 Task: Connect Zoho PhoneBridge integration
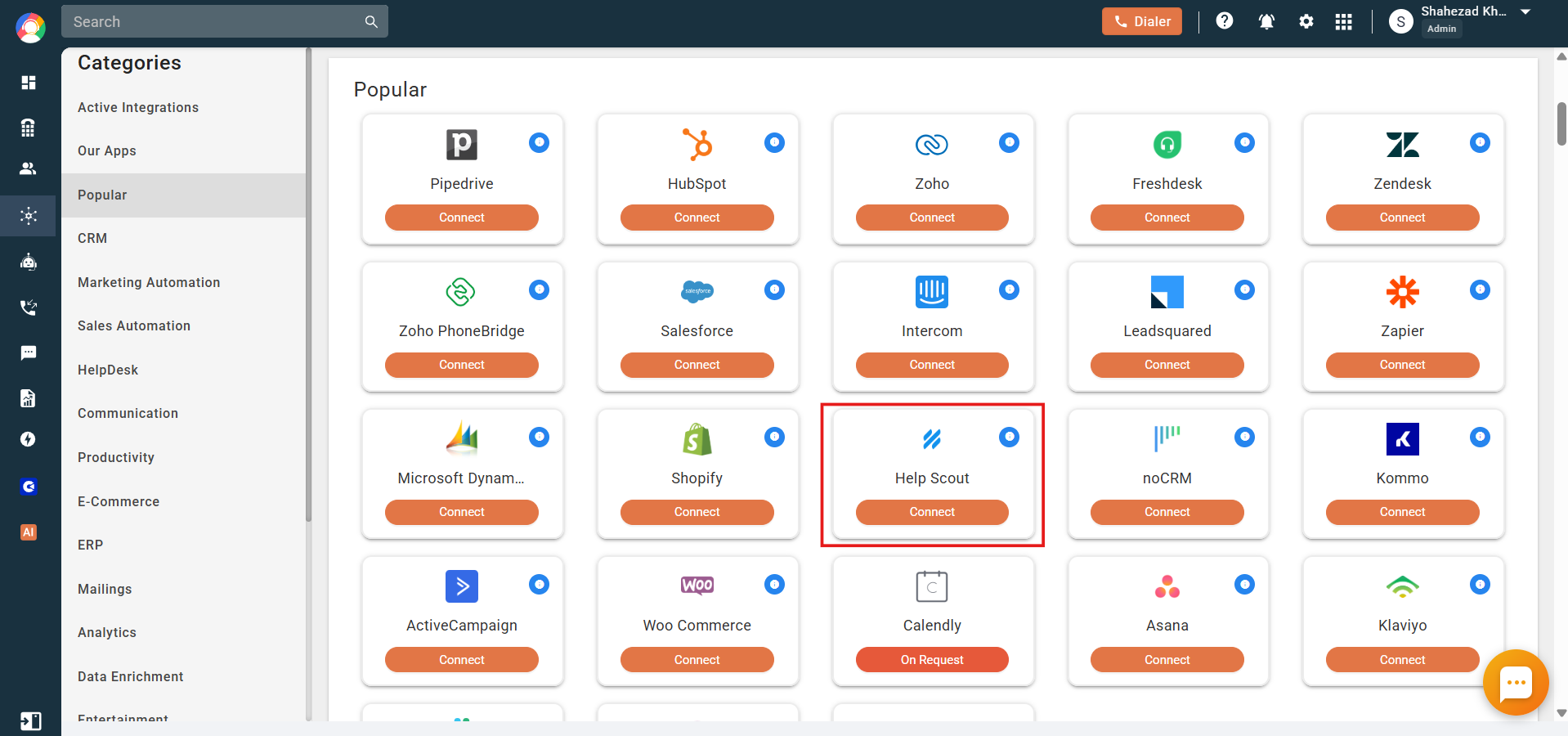(x=462, y=365)
